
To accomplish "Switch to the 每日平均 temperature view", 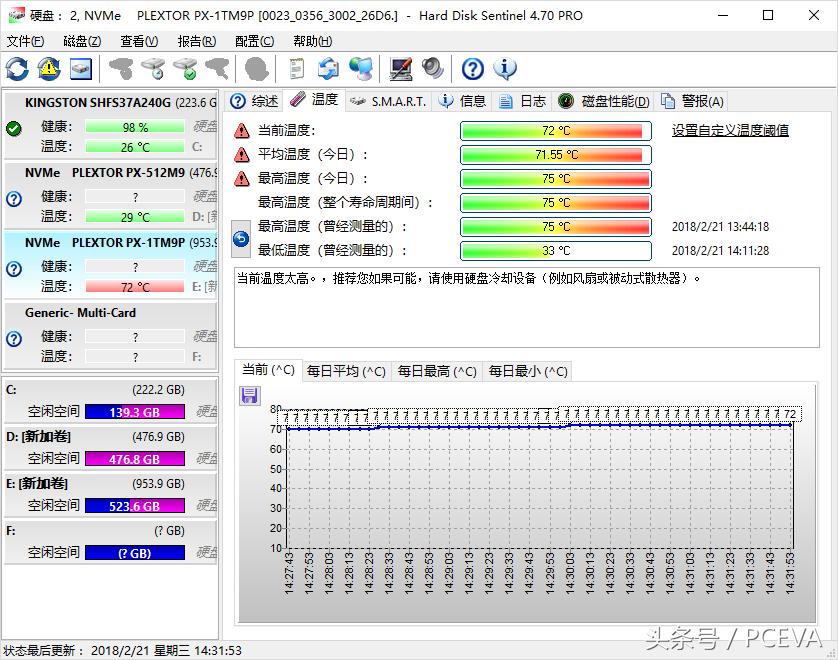I will point(343,369).
